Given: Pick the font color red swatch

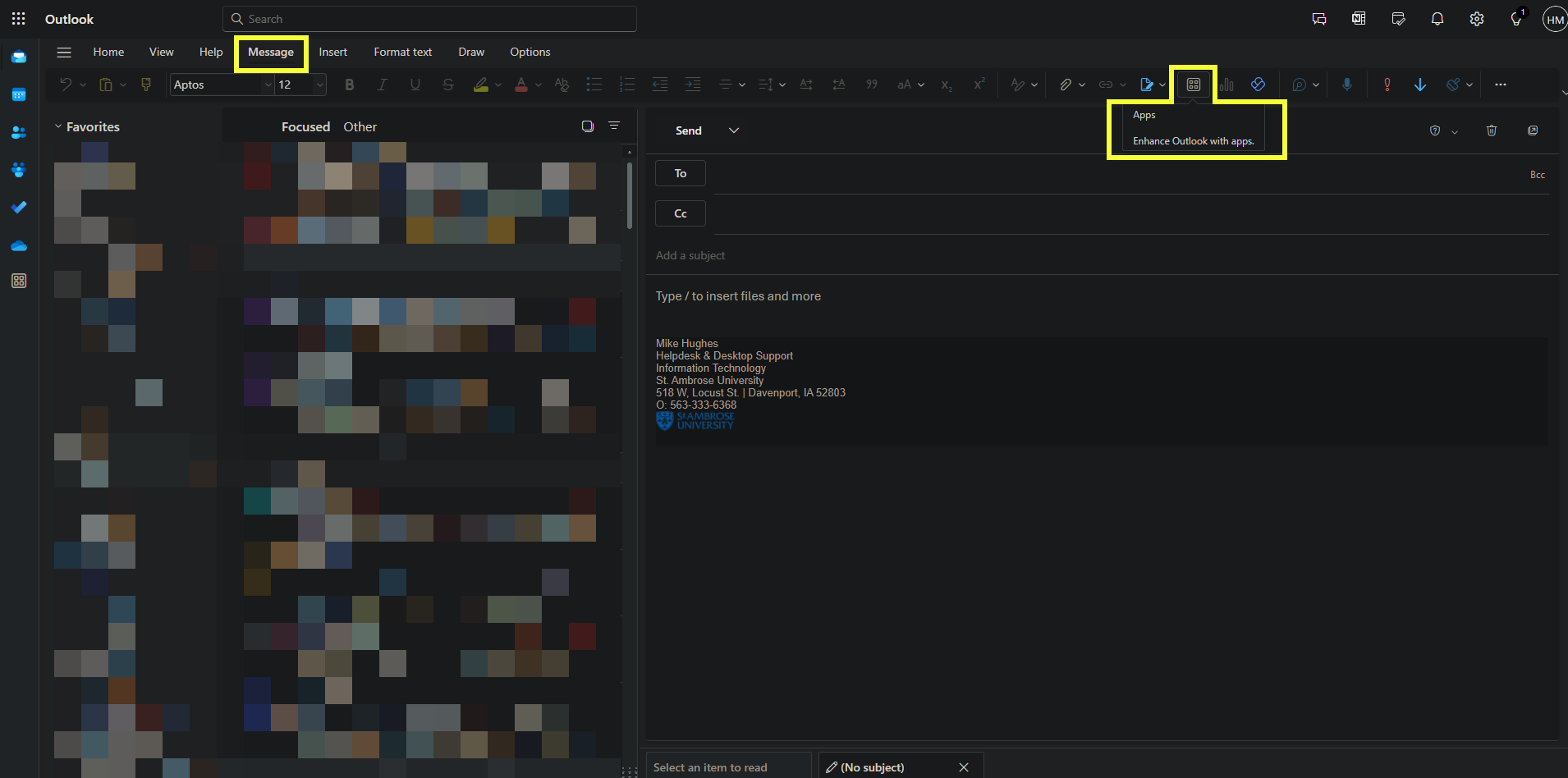Looking at the screenshot, I should tap(521, 85).
